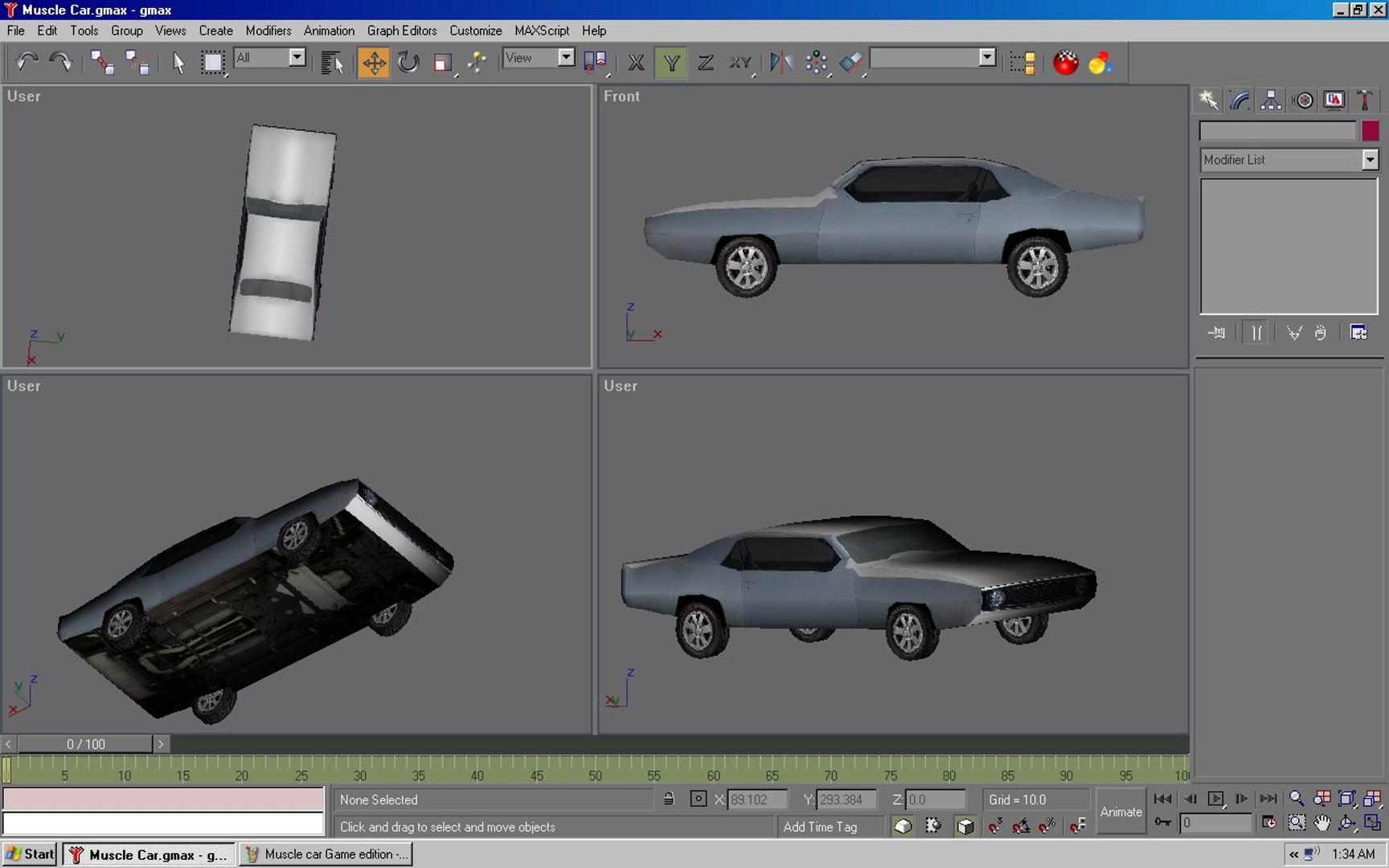1389x868 pixels.
Task: Open the Utilities hammer panel tab
Action: [1364, 100]
